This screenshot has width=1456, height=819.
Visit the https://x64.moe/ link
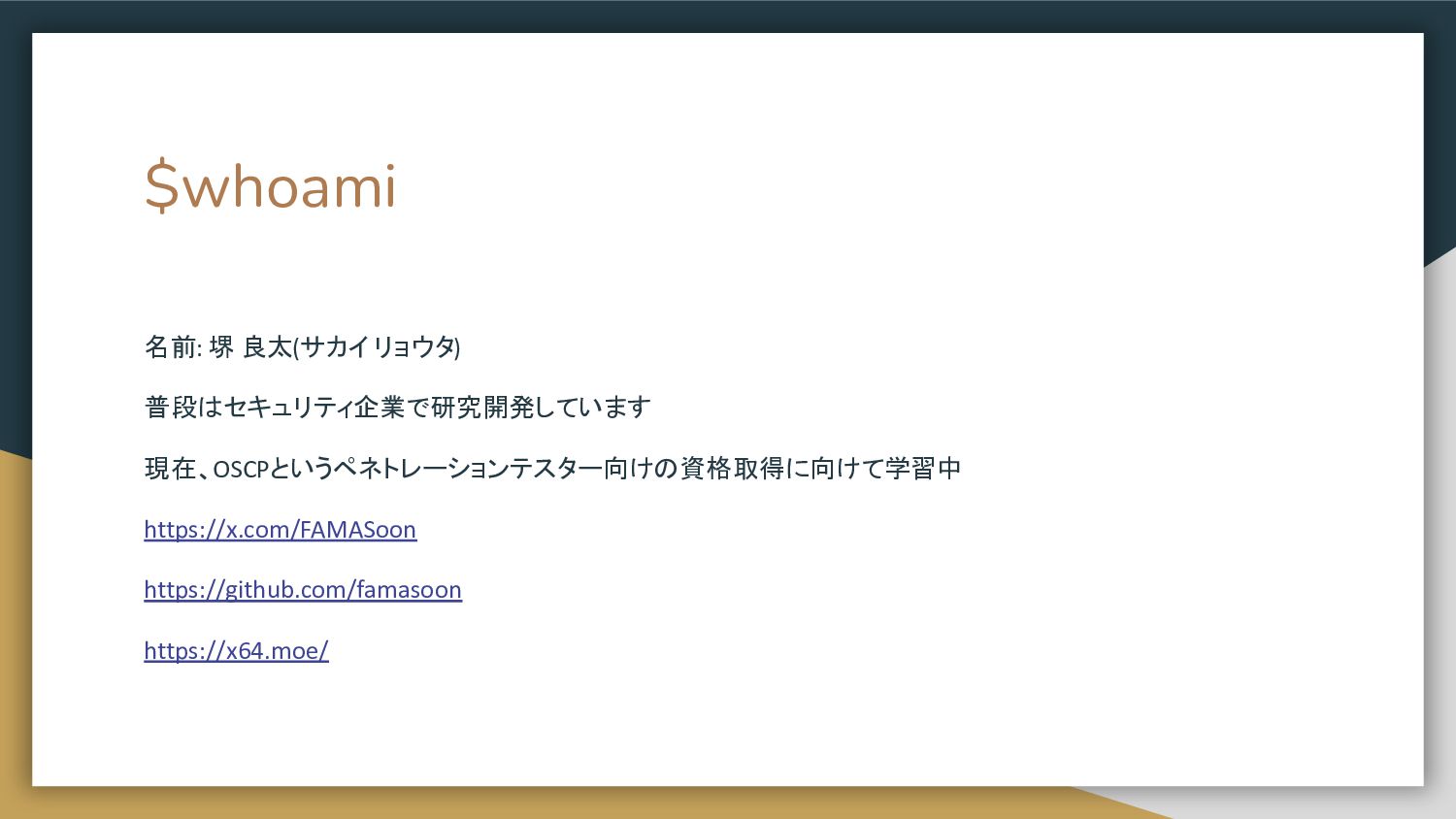[x=236, y=650]
